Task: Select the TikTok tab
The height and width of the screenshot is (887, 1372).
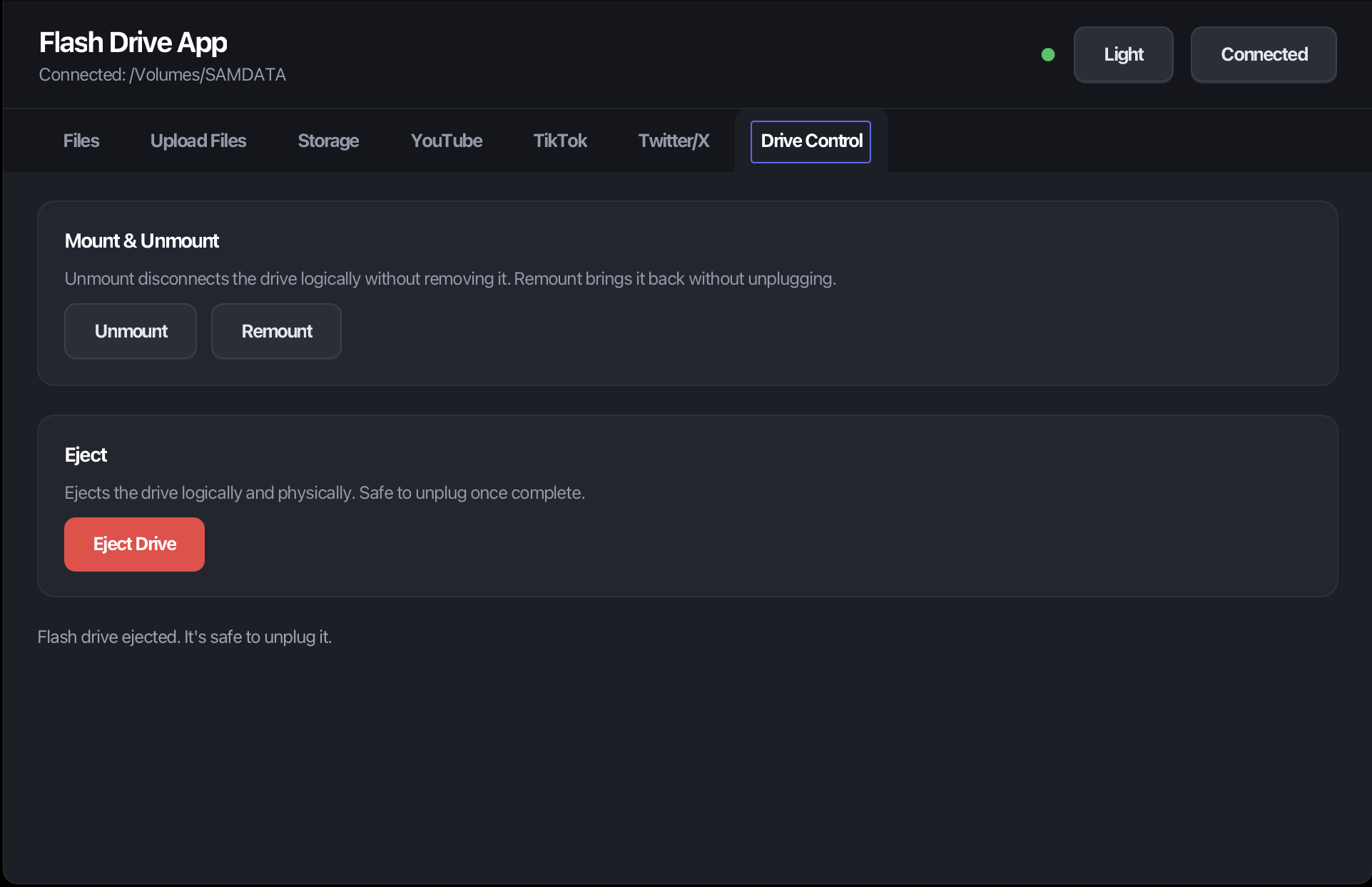Action: click(x=560, y=141)
